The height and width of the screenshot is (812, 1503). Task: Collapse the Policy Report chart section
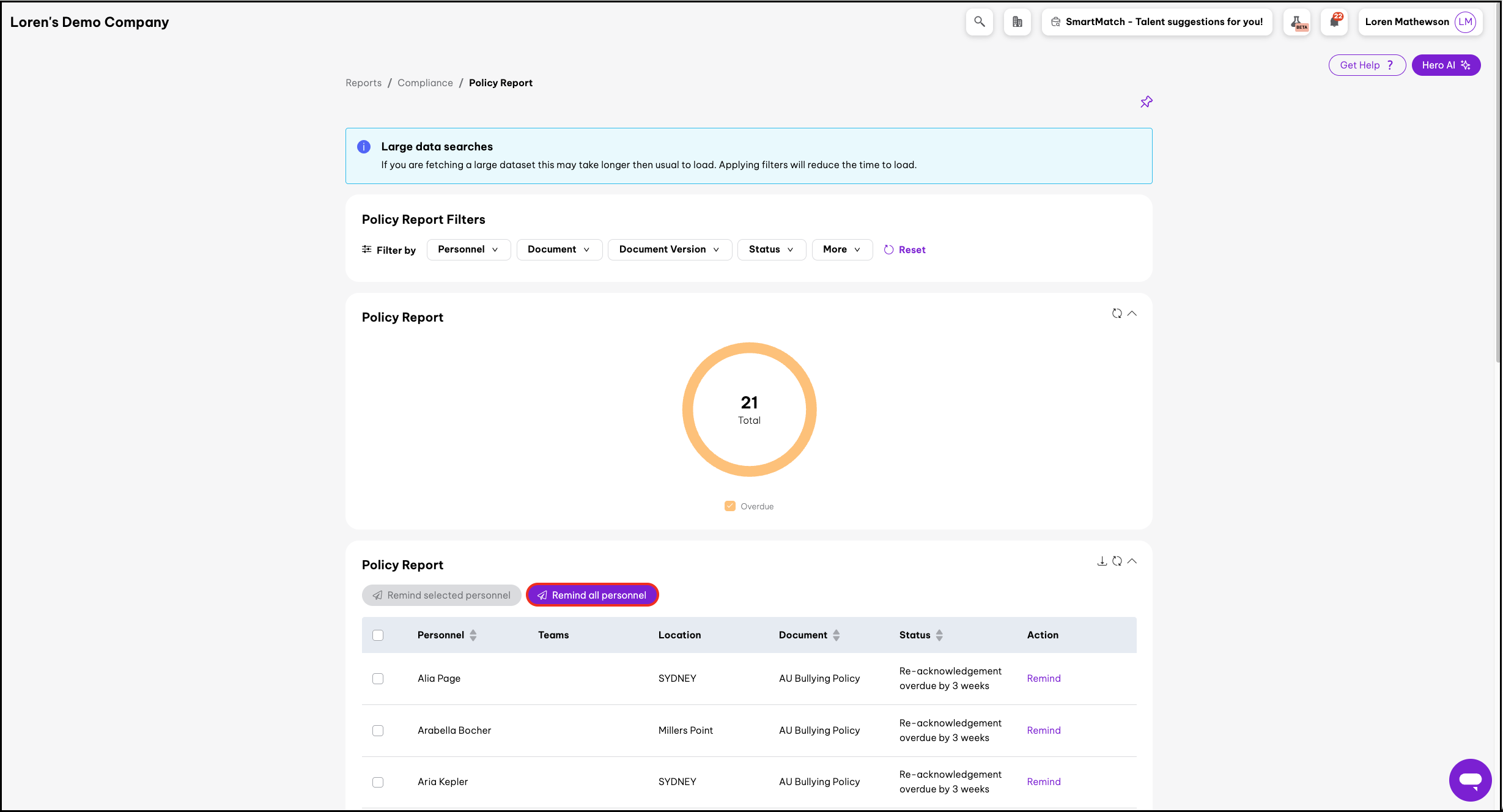point(1132,314)
